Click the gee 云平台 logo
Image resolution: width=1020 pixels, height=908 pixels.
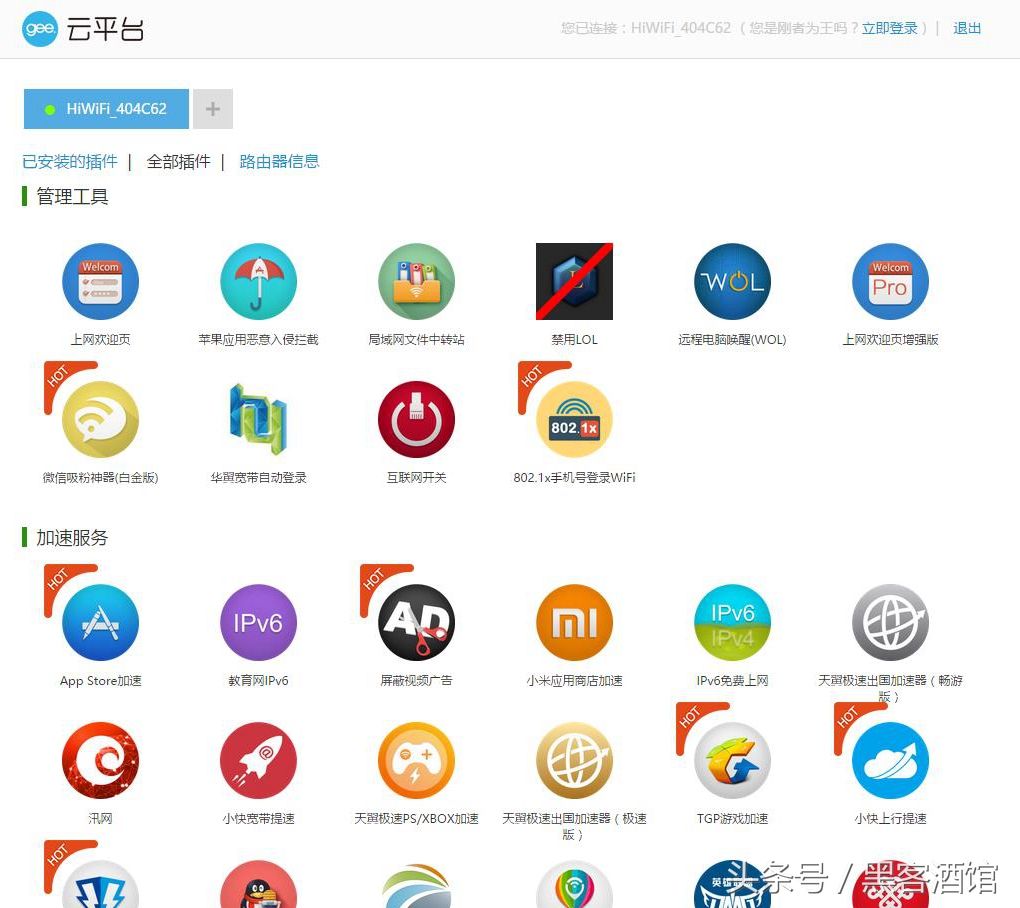click(x=83, y=29)
